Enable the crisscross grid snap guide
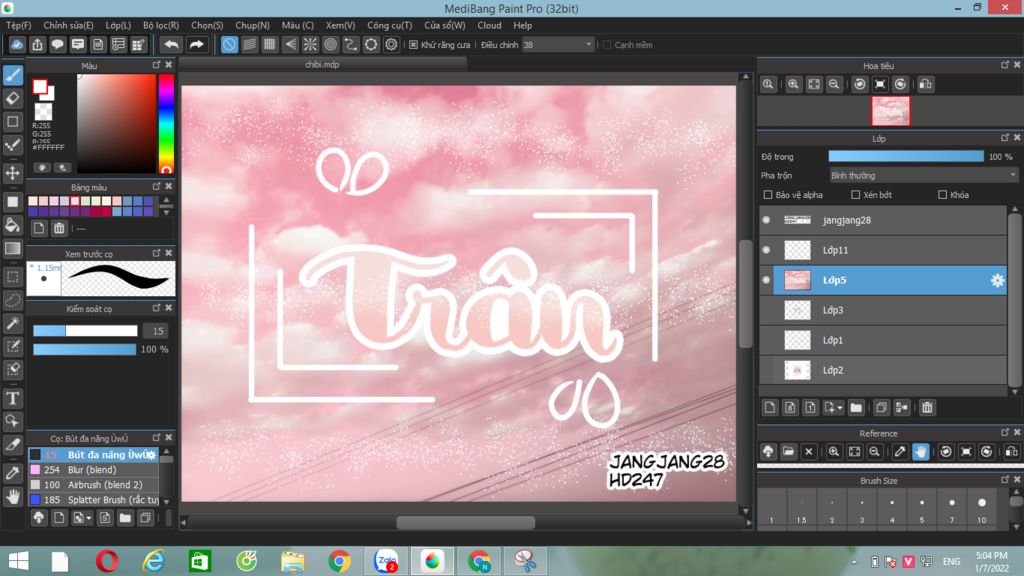 (x=270, y=44)
